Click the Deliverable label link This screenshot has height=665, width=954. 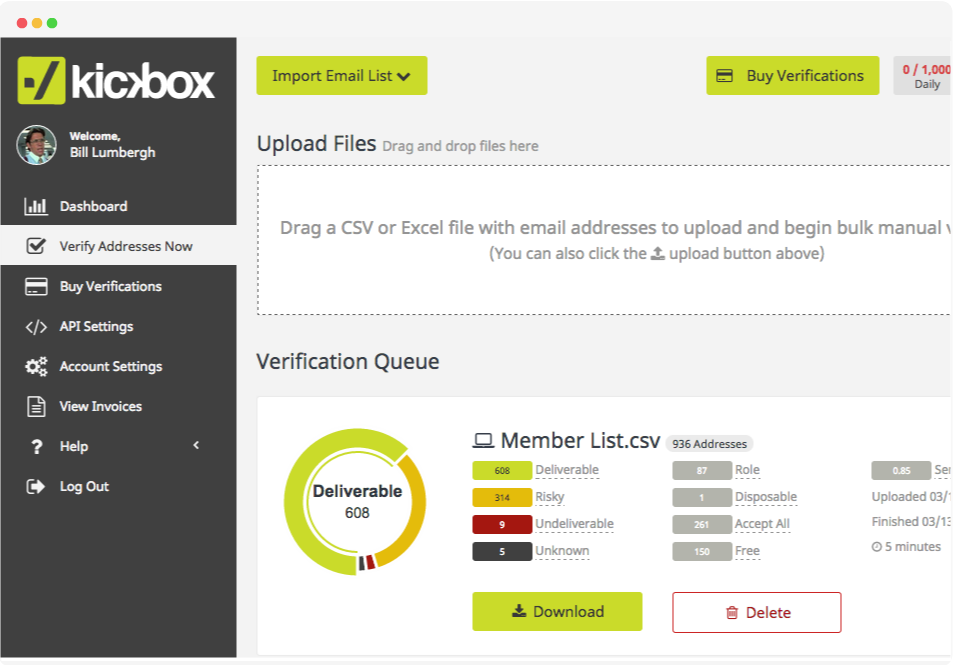tap(567, 470)
